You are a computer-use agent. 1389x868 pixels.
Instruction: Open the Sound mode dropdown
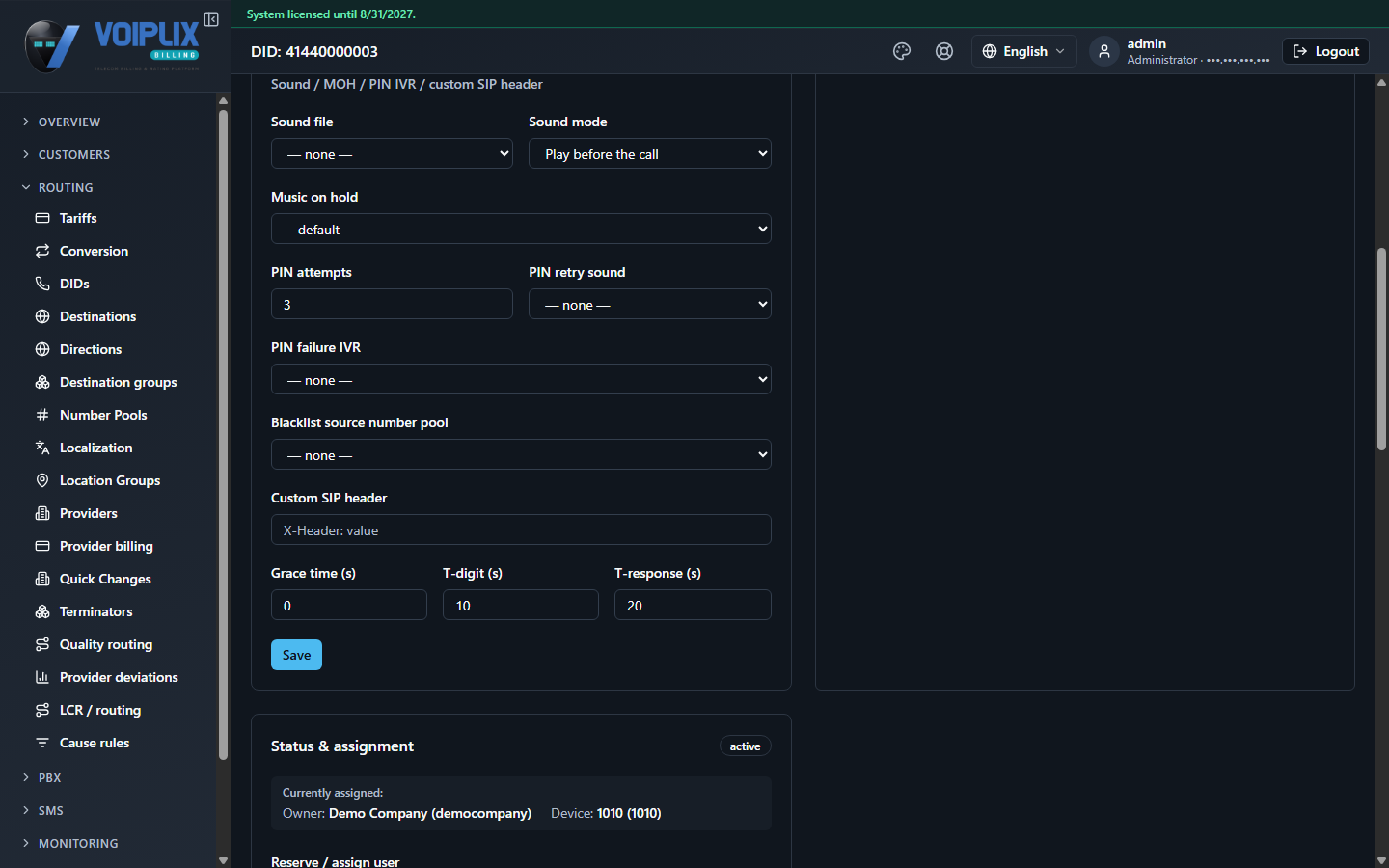(x=650, y=153)
